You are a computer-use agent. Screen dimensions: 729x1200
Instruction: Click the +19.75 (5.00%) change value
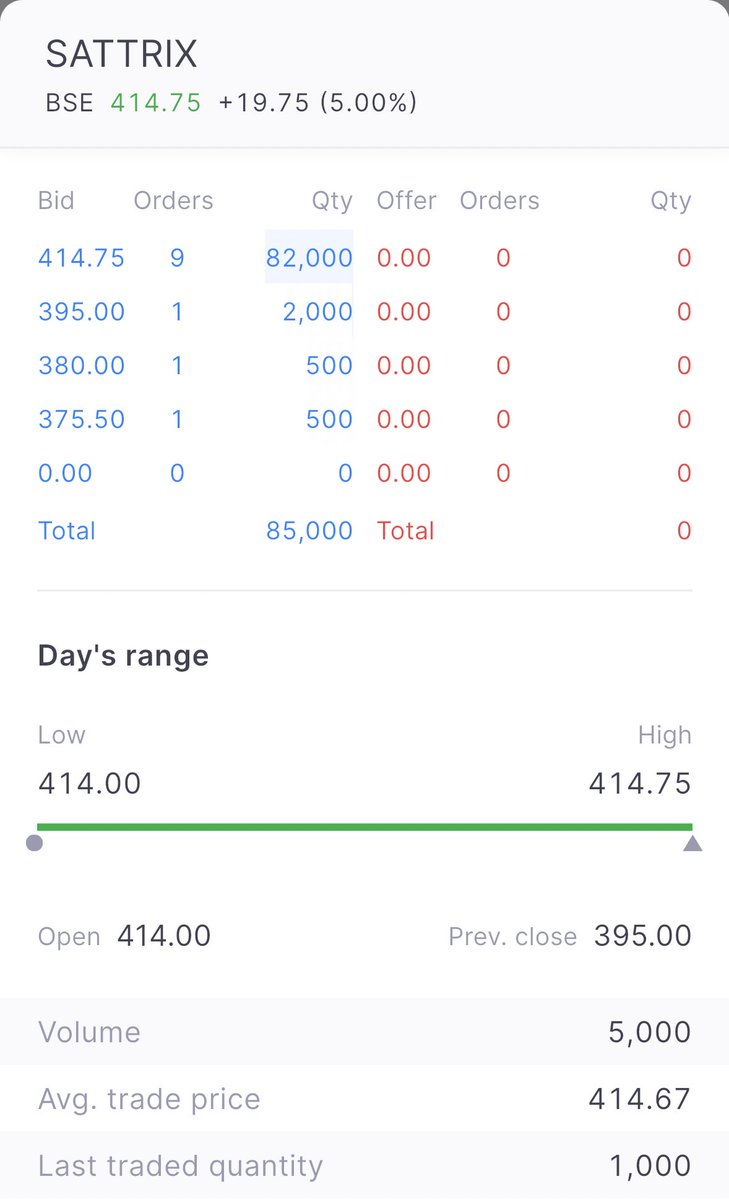click(x=318, y=102)
